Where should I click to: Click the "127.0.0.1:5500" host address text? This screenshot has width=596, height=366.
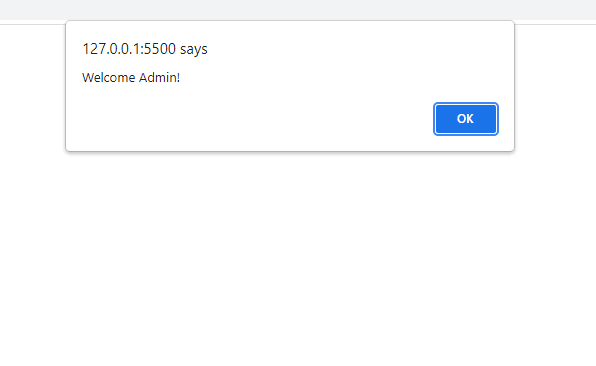pyautogui.click(x=129, y=49)
